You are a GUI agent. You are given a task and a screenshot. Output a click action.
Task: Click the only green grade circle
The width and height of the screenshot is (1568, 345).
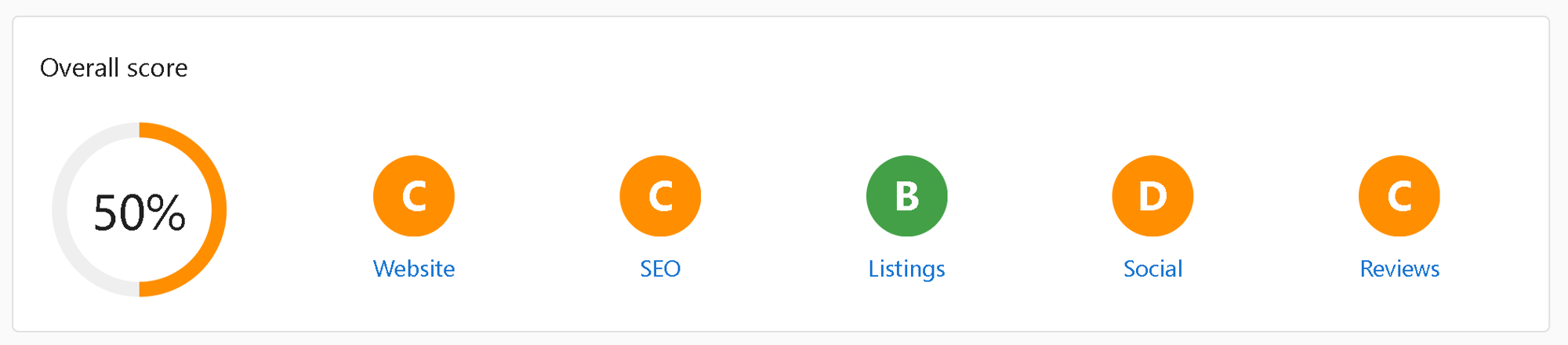pyautogui.click(x=906, y=196)
